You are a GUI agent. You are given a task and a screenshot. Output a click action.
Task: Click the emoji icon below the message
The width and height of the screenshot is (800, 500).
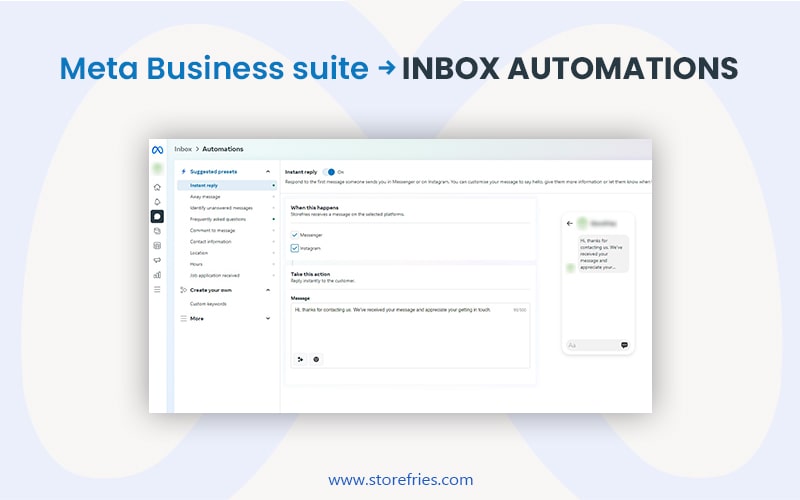point(317,358)
